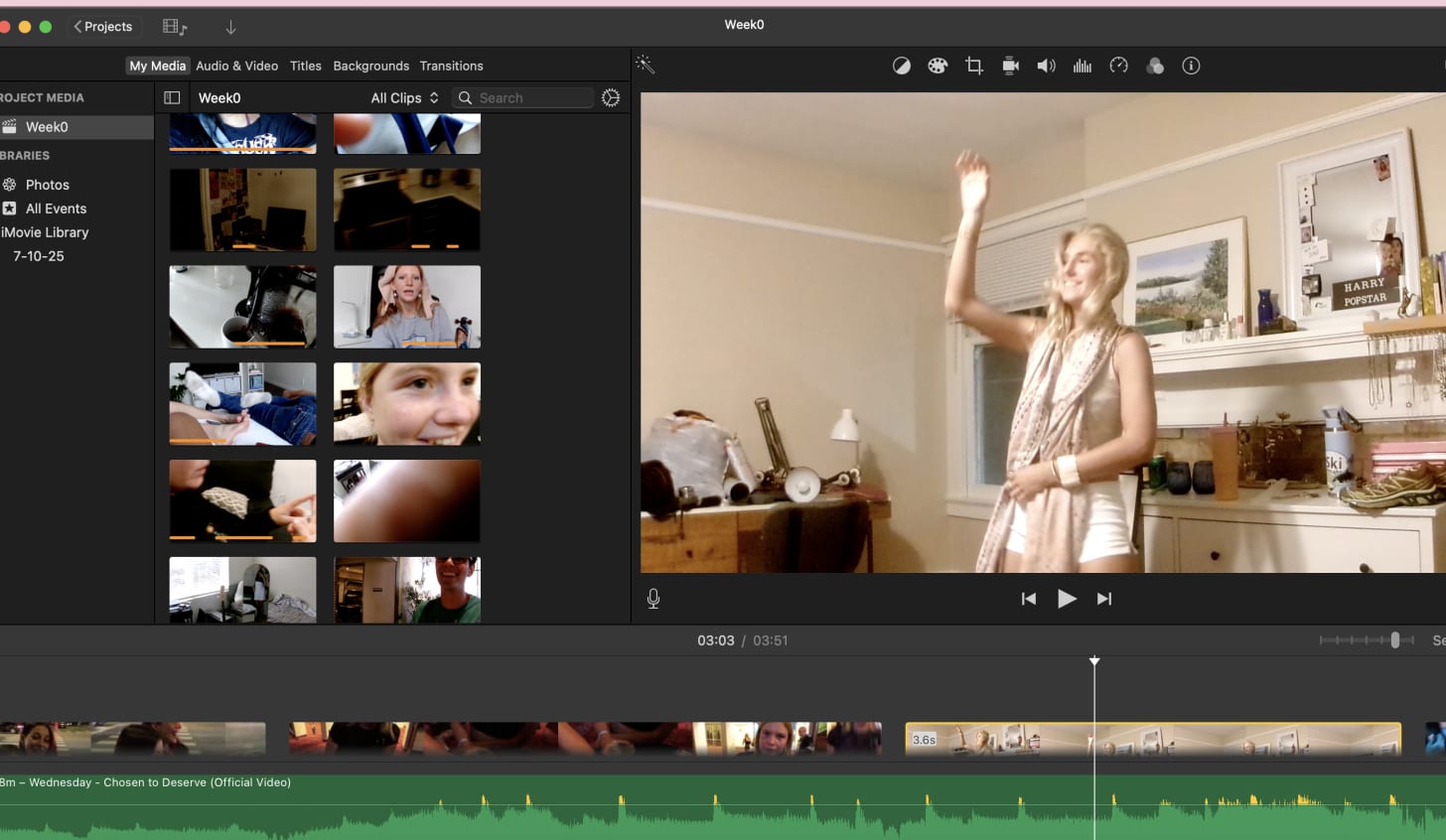Open the browser settings gear menu
The height and width of the screenshot is (840, 1446).
[611, 97]
